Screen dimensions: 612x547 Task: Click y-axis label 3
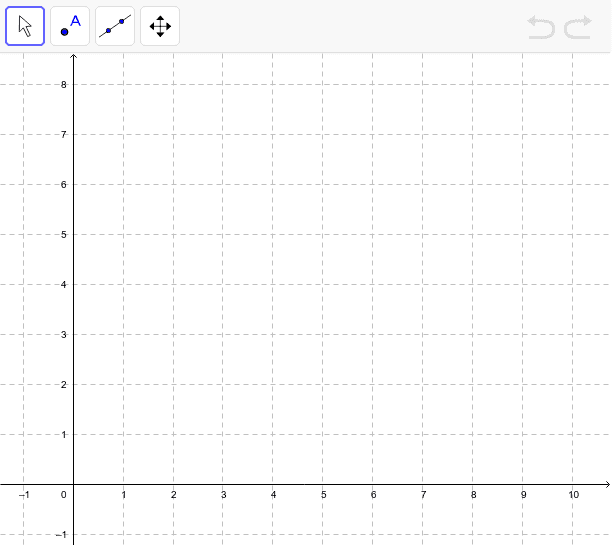coord(64,334)
